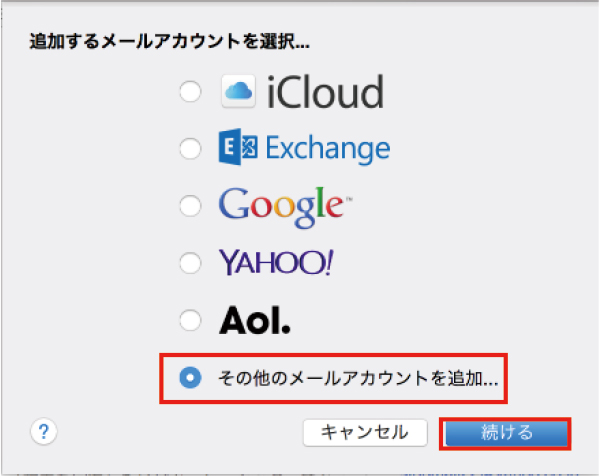Click the iCloud cloud icon

click(238, 91)
